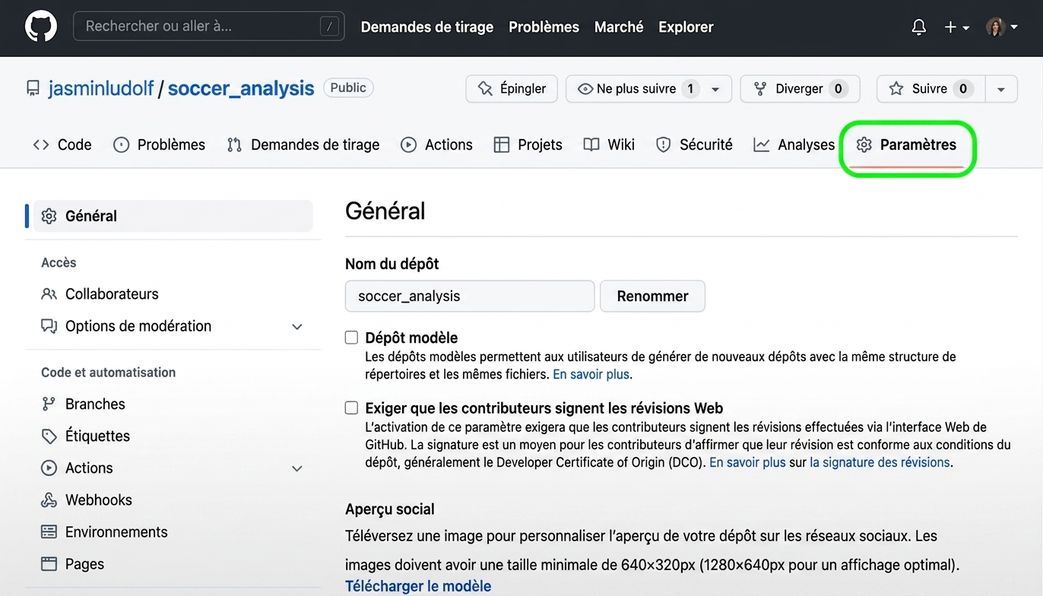Click the tag icon beside Étiquettes
Screen dimensions: 1043x596
tap(49, 436)
